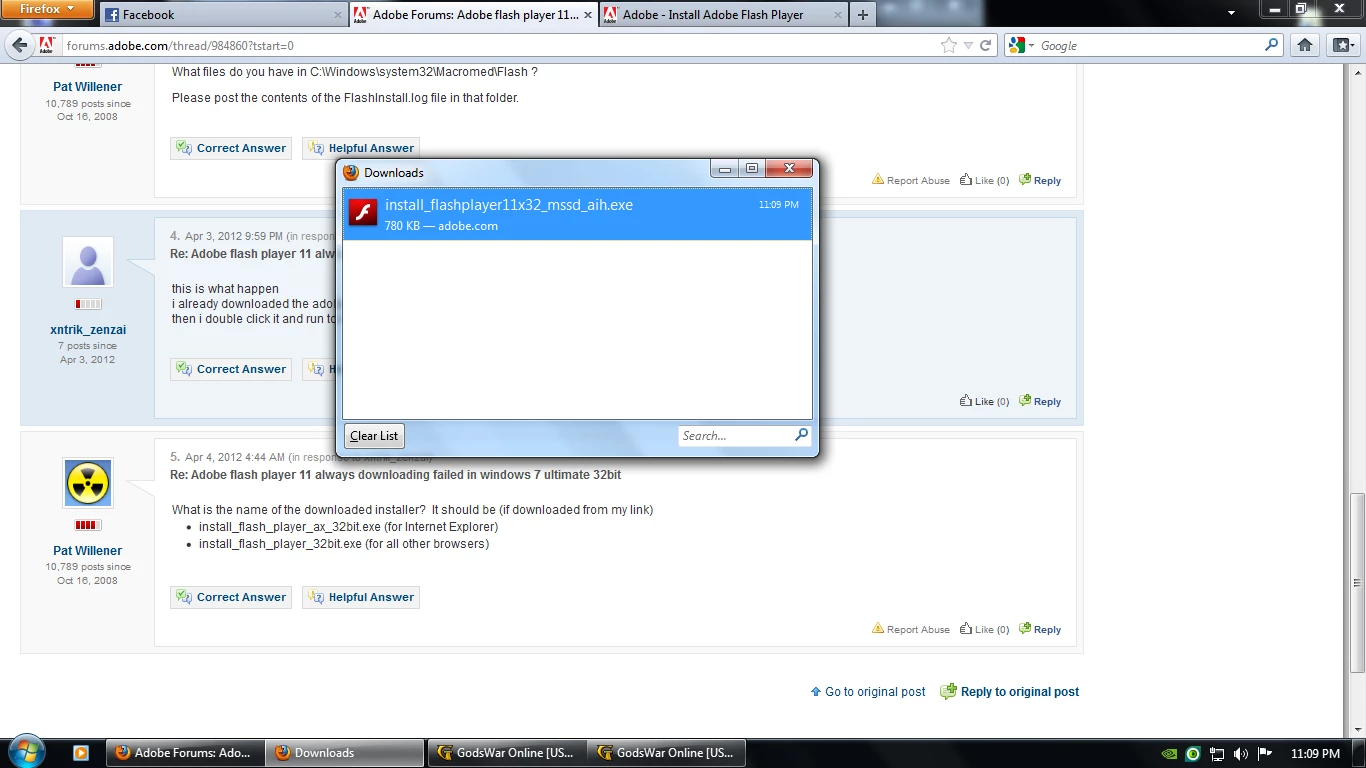Click the taskbar clock showing 11:09 PM
The height and width of the screenshot is (768, 1366).
pyautogui.click(x=1315, y=753)
